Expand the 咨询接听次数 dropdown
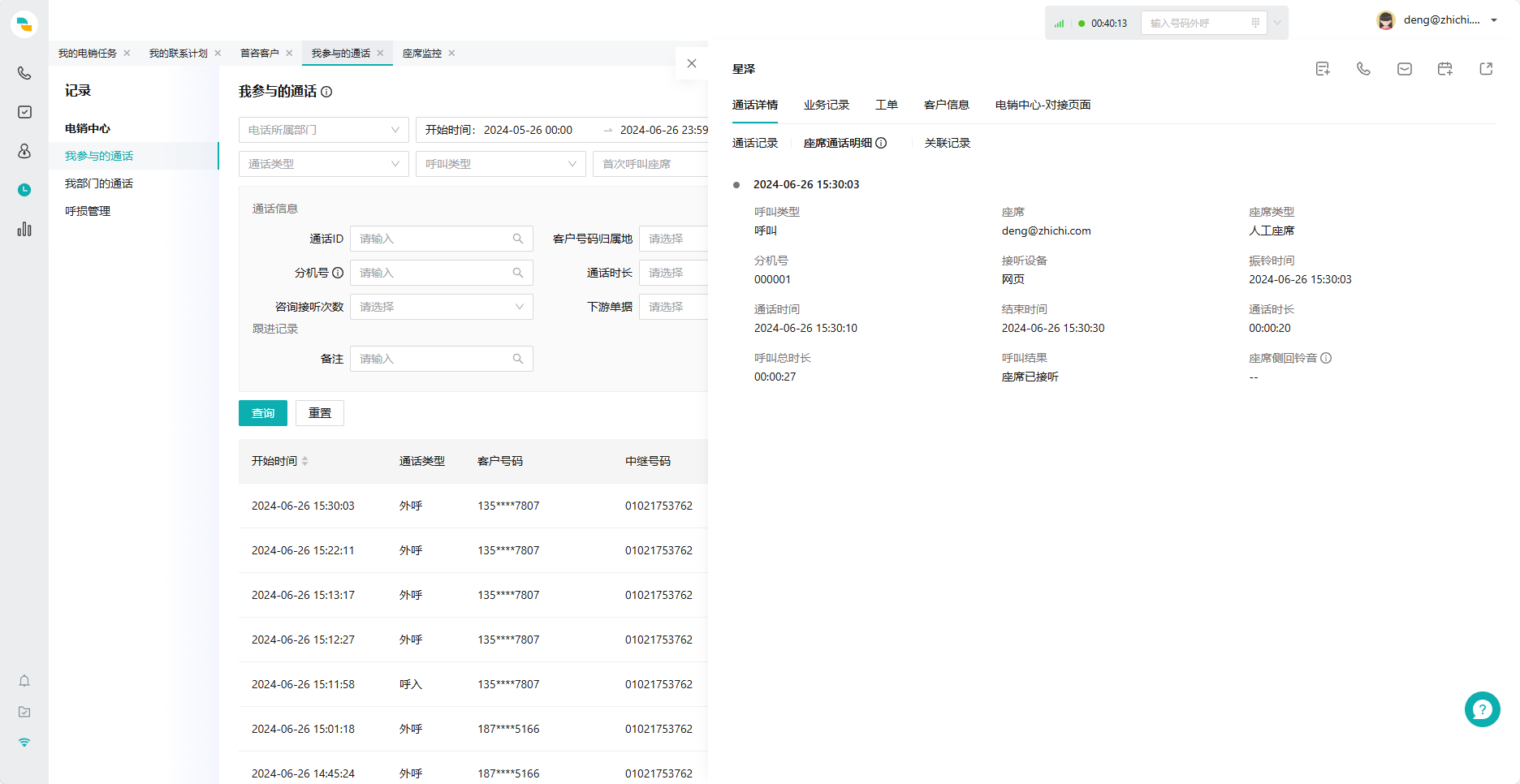This screenshot has width=1520, height=784. (442, 307)
